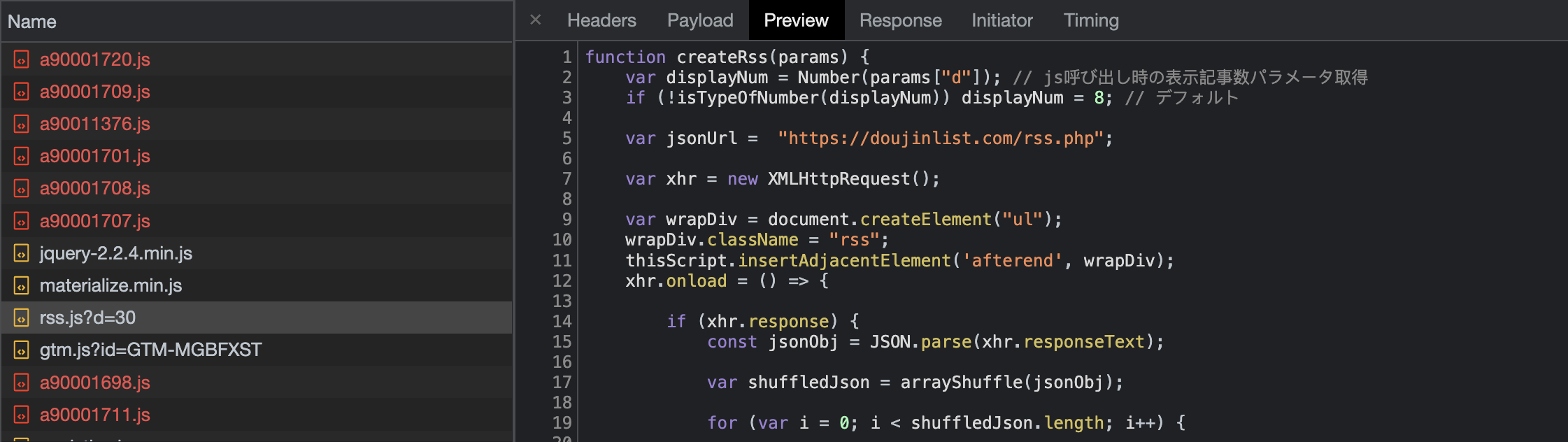Click the doujinlist.com/rss.php URL string in code
The width and height of the screenshot is (1568, 442).
(x=941, y=138)
